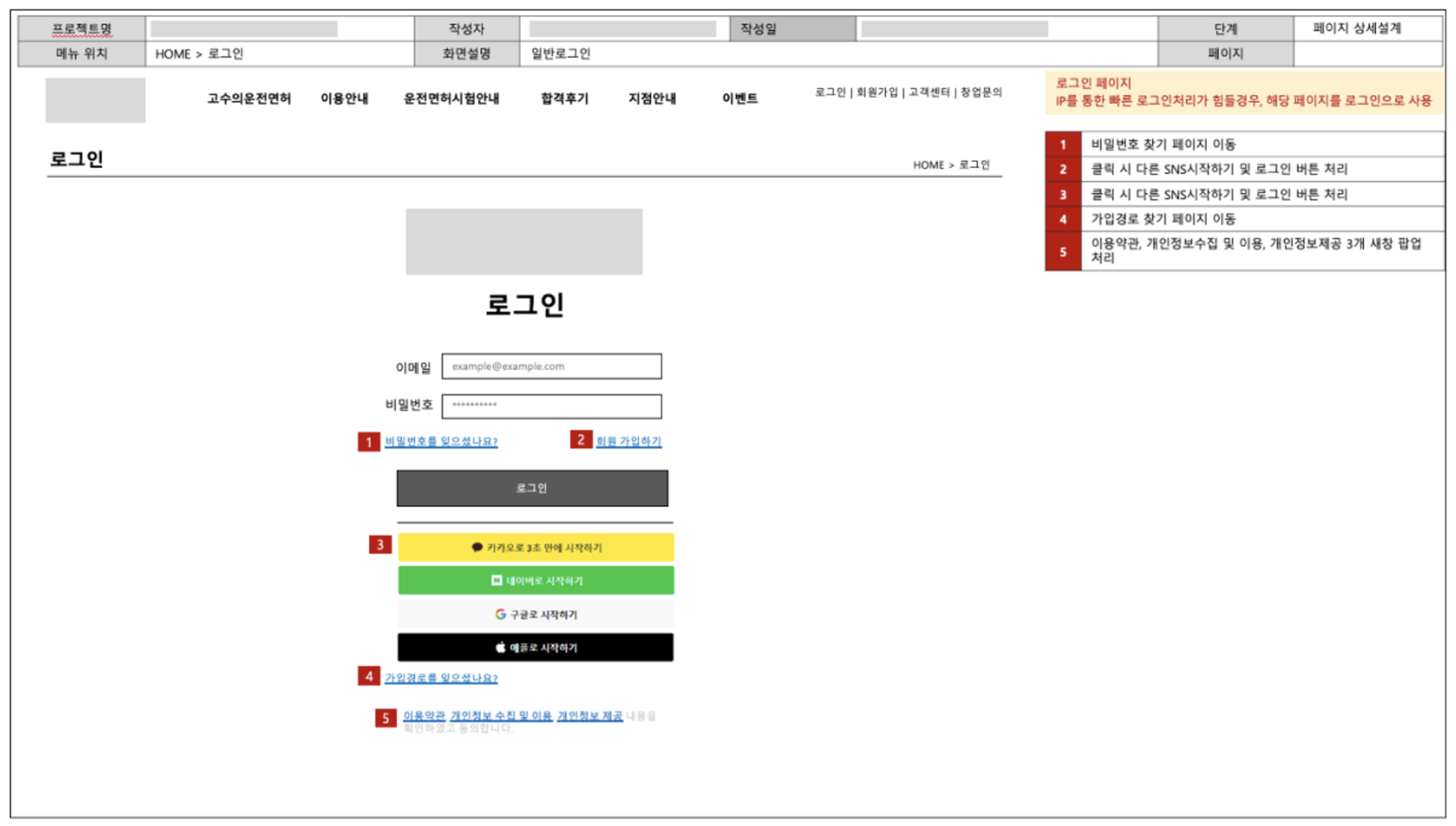Select 이벤트 menu item

pos(740,99)
